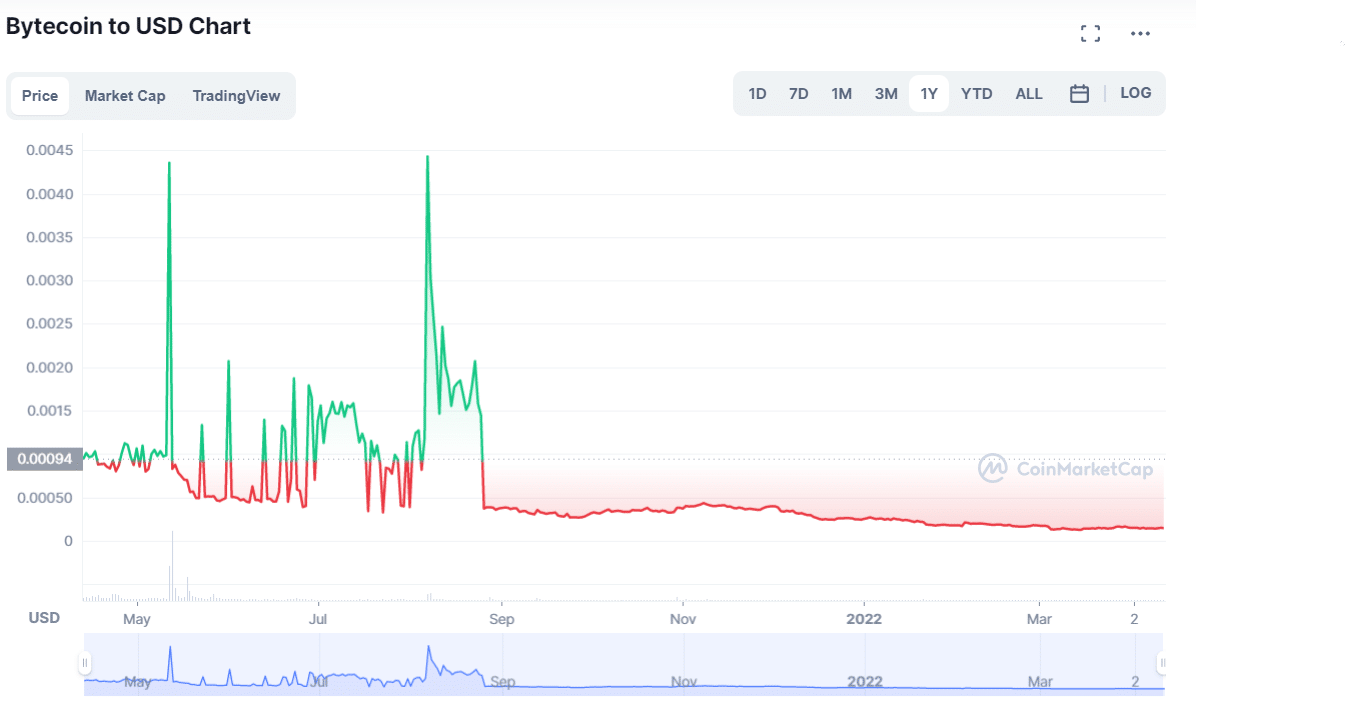This screenshot has height=707, width=1346.
Task: Open the three-dot more options menu
Action: (x=1140, y=34)
